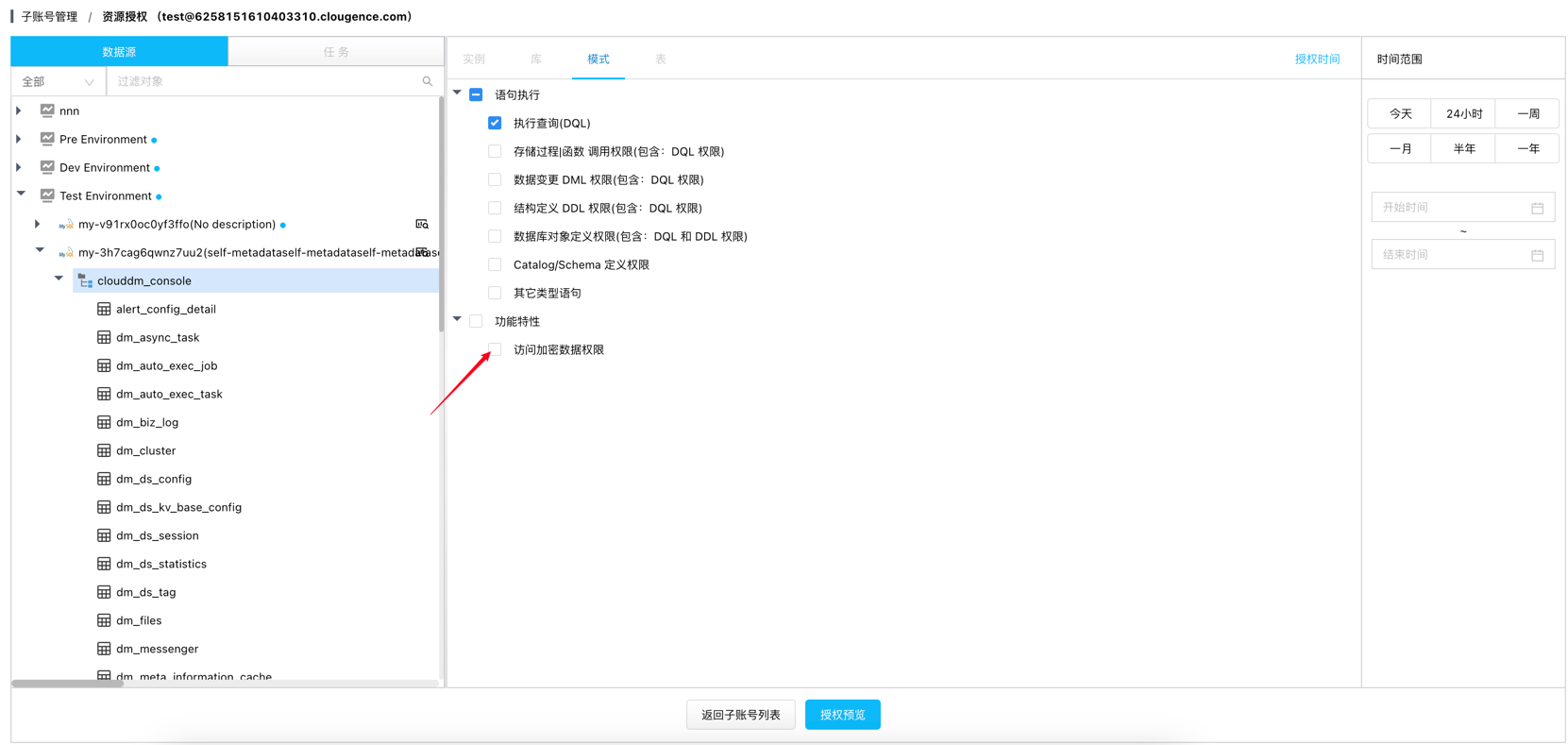Click the 授权预览 button
Screen dimensions: 1568x745
coord(843,715)
